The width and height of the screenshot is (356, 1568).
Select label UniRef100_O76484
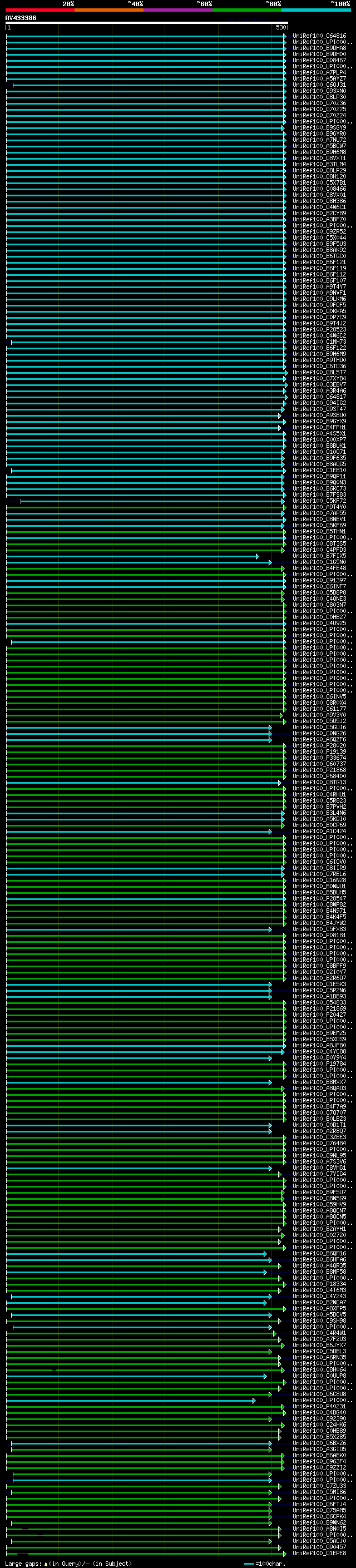tap(319, 1143)
